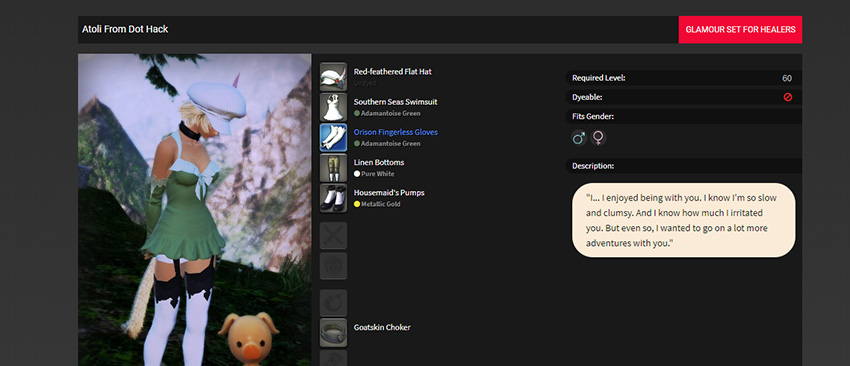Open Glamour Set For Healers button
Image resolution: width=850 pixels, height=366 pixels.
click(x=740, y=30)
